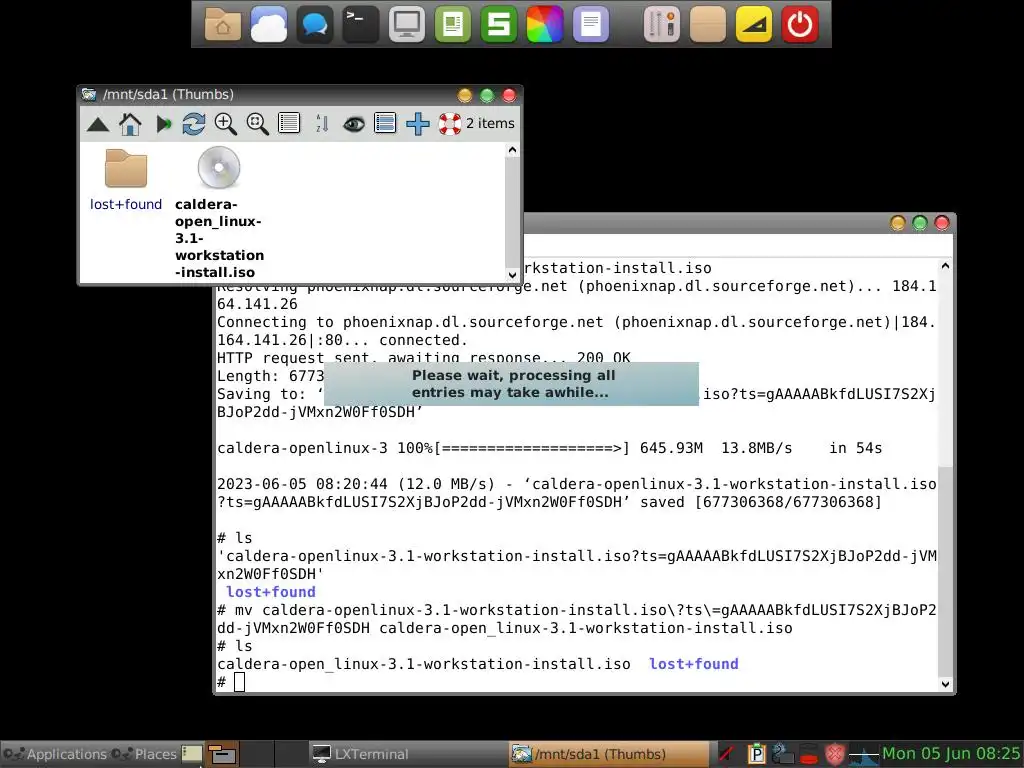Click the terminal command prompt cursor
This screenshot has width=1024, height=768.
tap(240, 682)
